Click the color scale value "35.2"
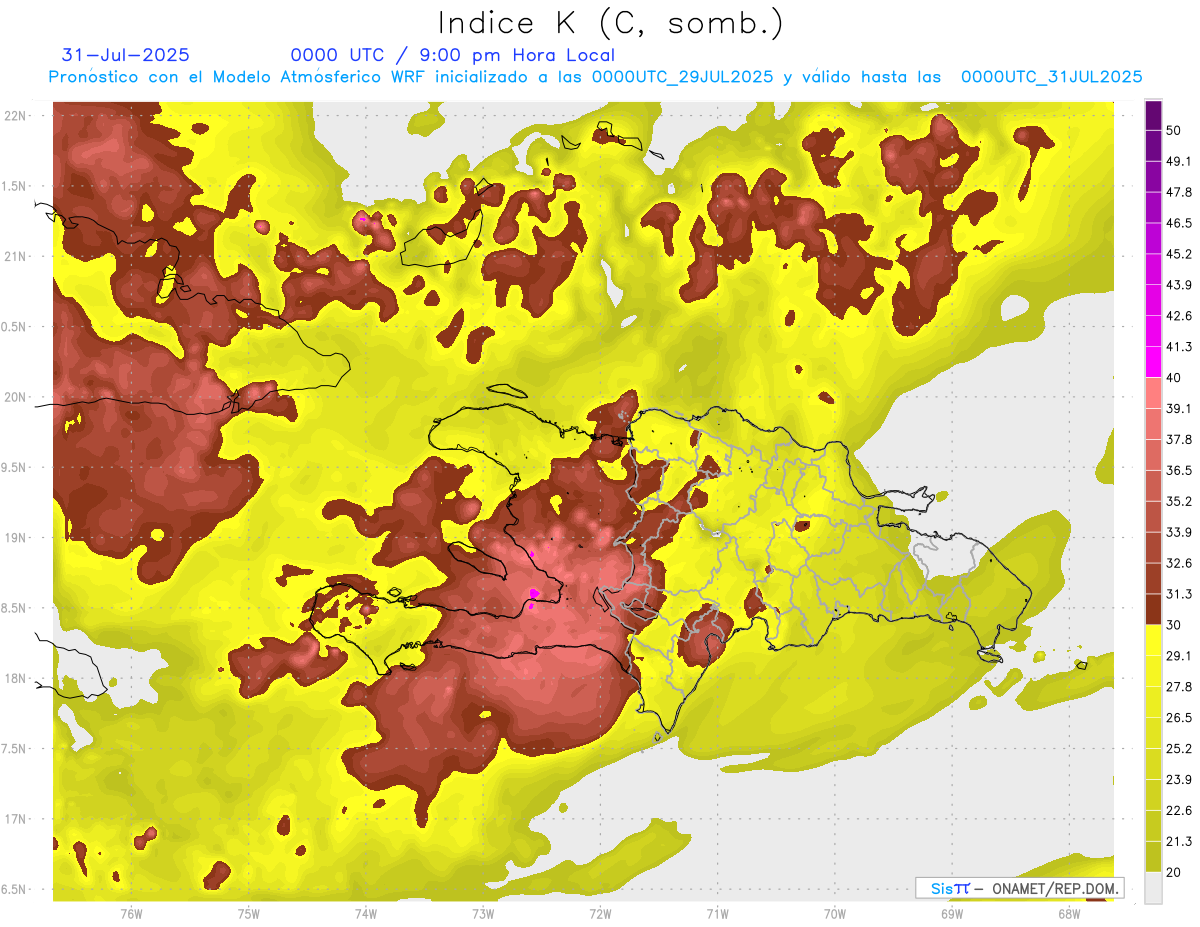Image resolution: width=1200 pixels, height=927 pixels. (1178, 501)
